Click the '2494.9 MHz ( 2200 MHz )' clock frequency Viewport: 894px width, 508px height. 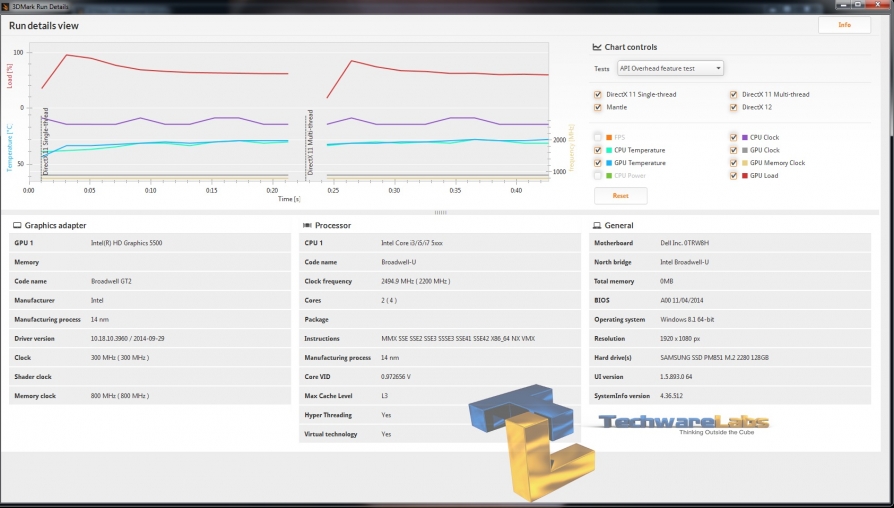(x=416, y=281)
